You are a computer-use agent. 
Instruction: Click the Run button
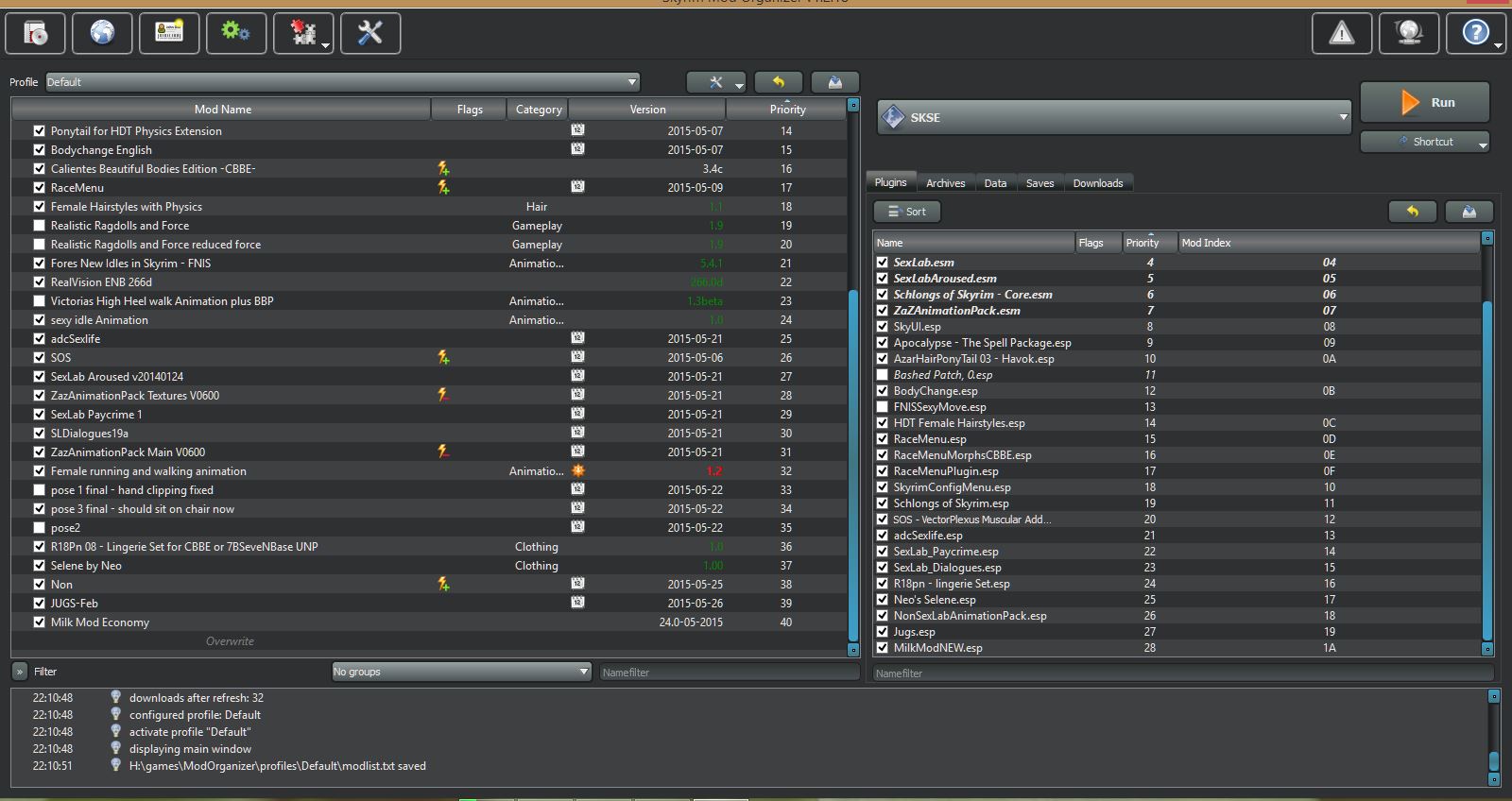click(1425, 102)
